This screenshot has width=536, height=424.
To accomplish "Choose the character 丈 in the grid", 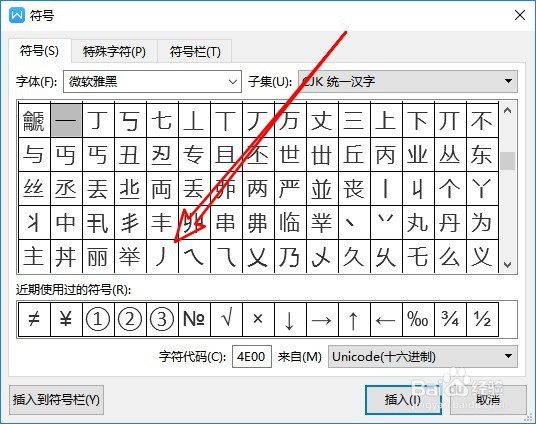I will [323, 121].
